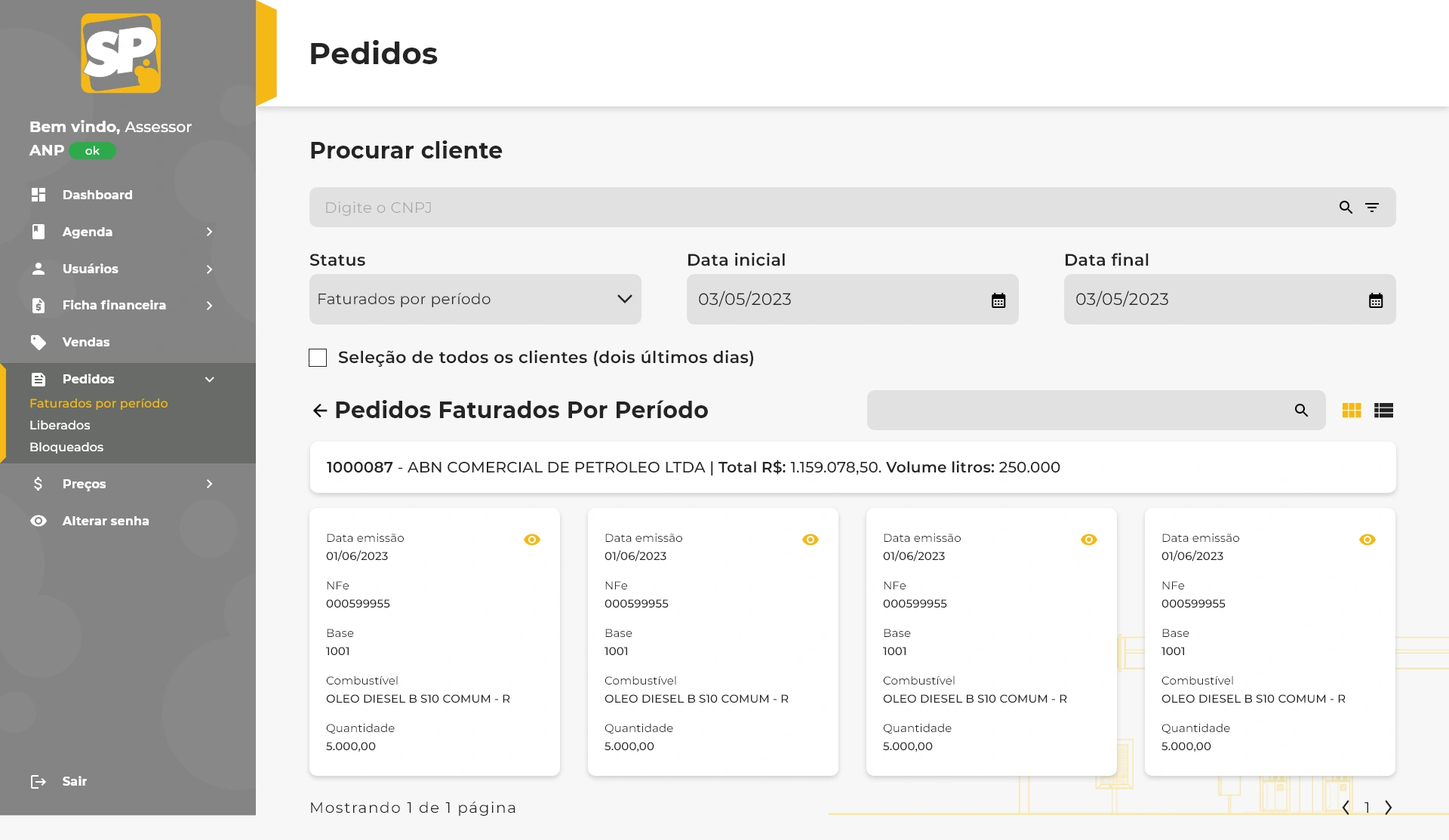
Task: Switch to grid view layout
Action: point(1352,411)
